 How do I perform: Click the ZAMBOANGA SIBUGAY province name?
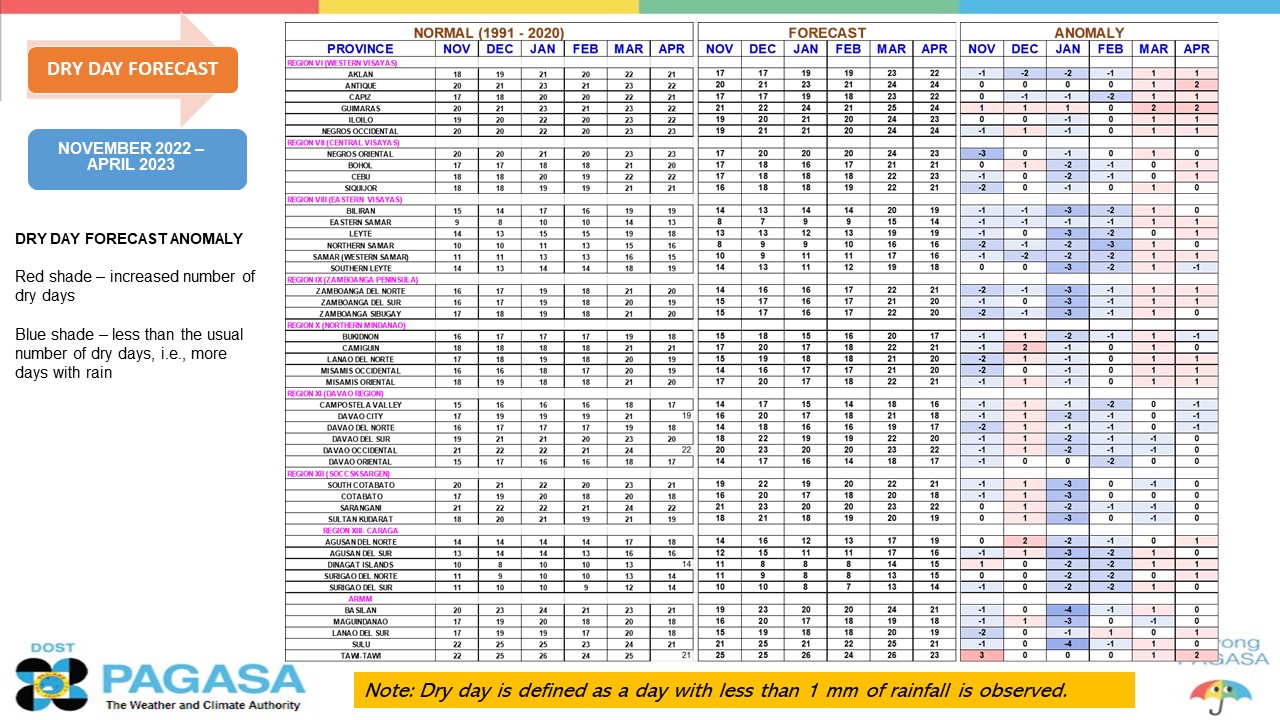click(x=360, y=313)
